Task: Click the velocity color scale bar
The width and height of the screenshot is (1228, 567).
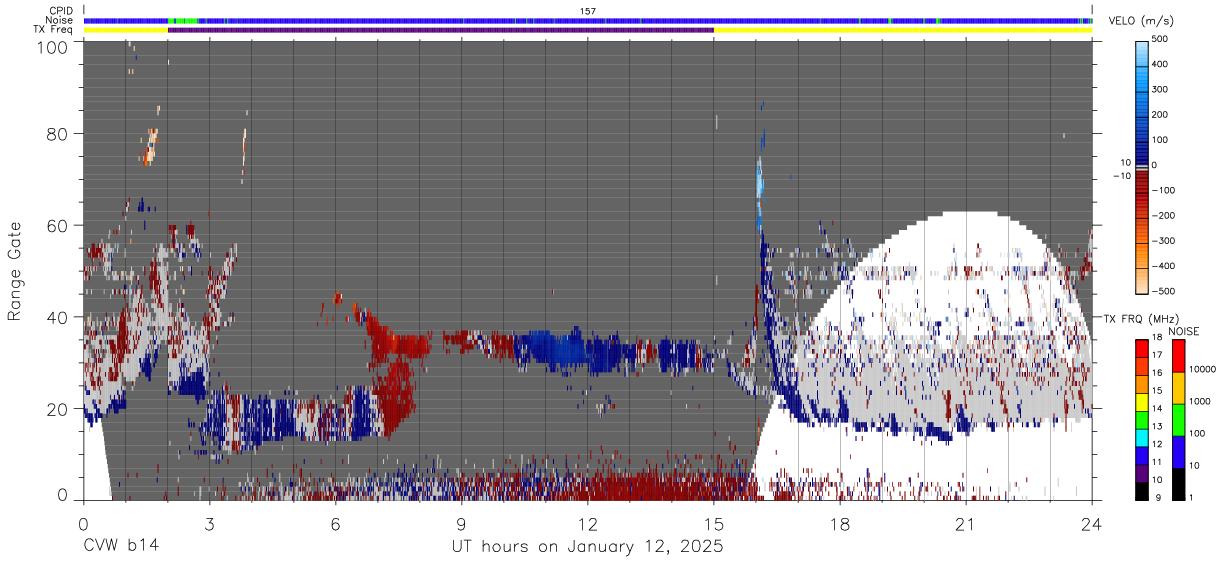Action: (1142, 165)
